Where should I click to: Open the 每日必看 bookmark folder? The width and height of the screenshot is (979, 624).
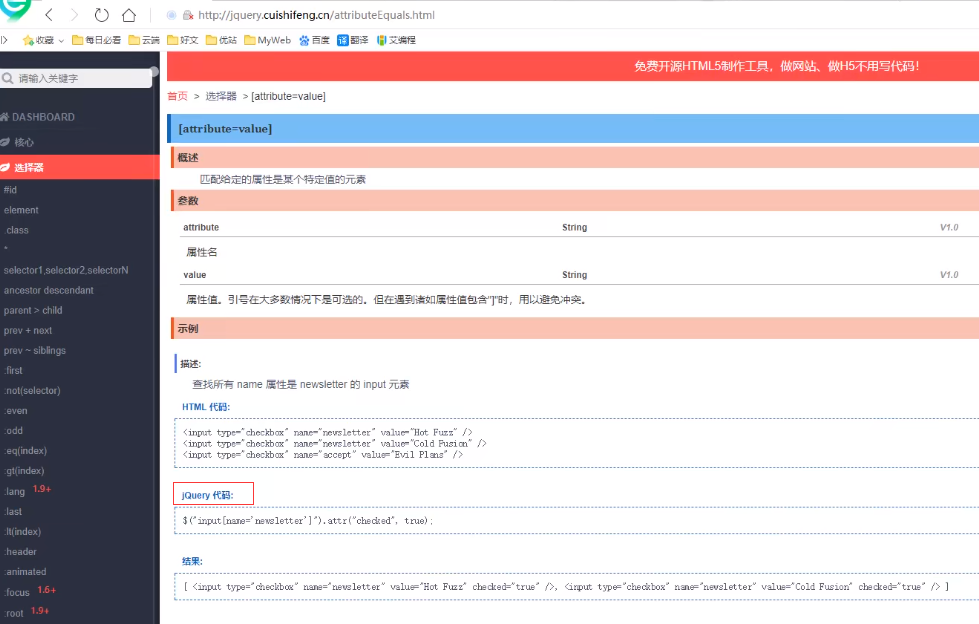[96, 40]
